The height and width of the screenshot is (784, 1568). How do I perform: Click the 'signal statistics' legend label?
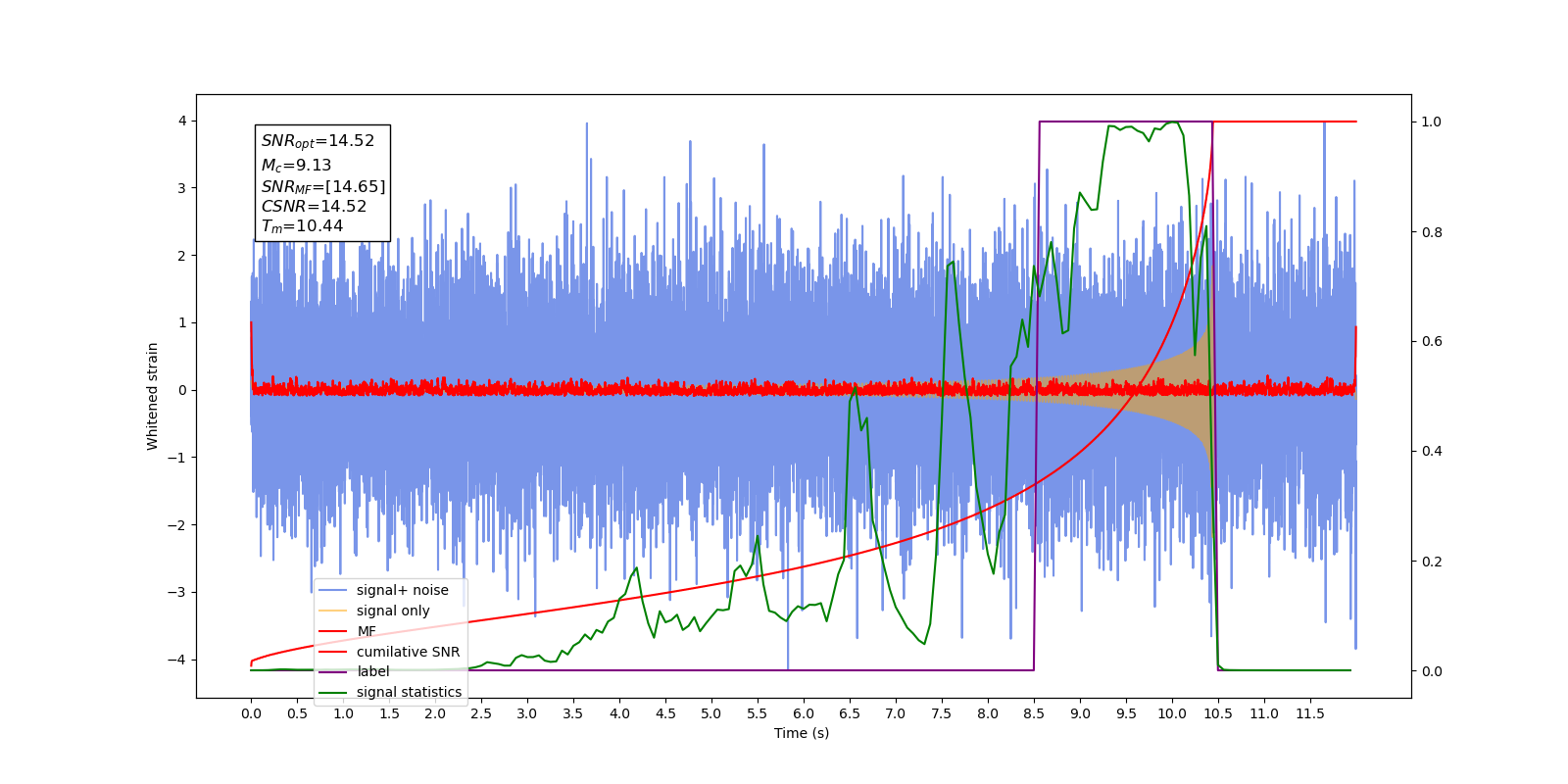tap(409, 692)
